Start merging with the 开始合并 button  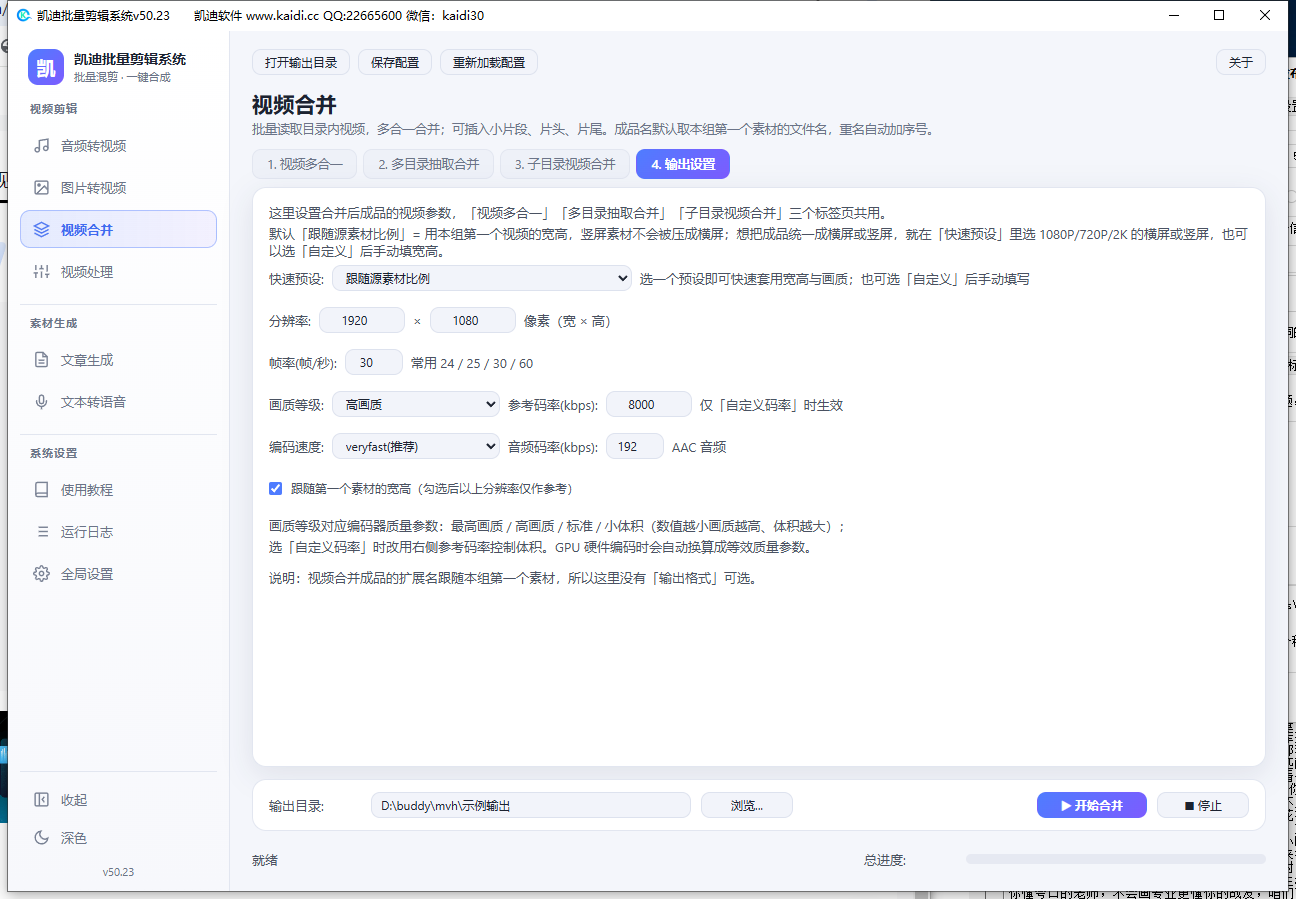pos(1092,805)
